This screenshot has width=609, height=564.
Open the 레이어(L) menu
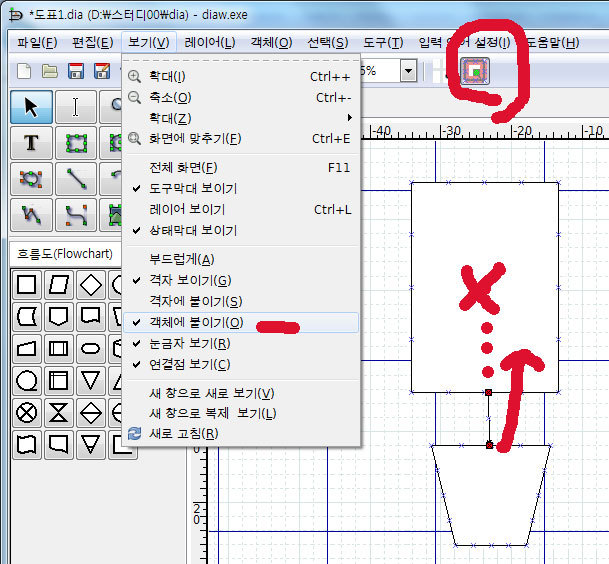[x=210, y=42]
